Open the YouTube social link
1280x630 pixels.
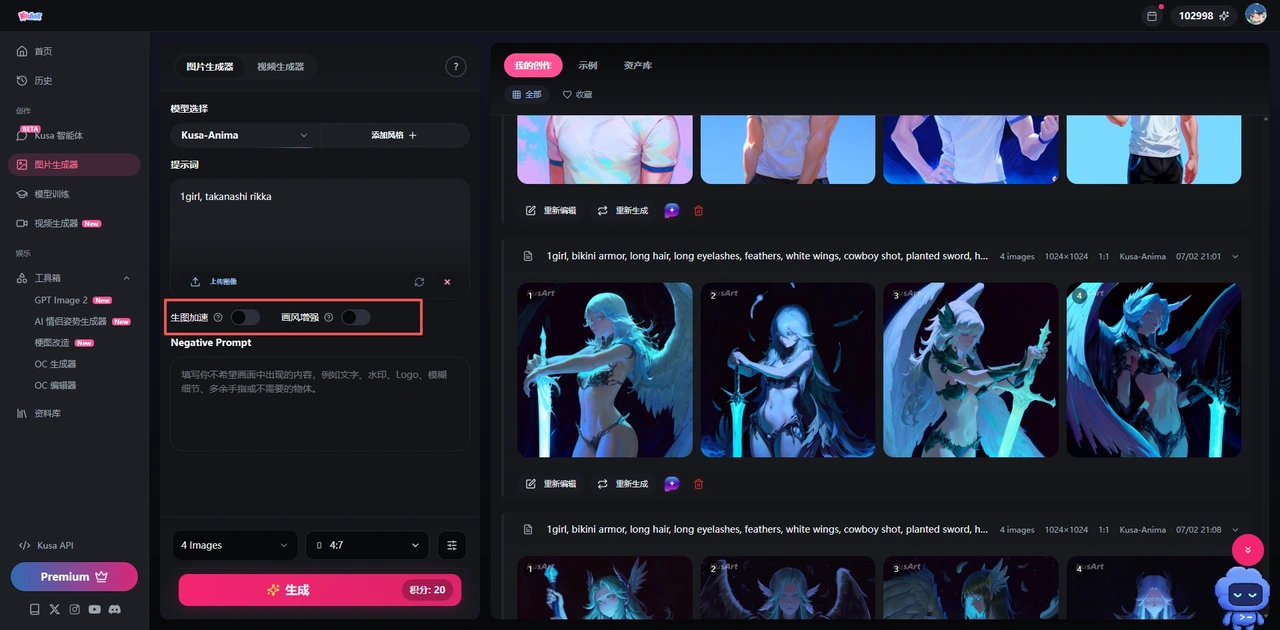coord(94,609)
